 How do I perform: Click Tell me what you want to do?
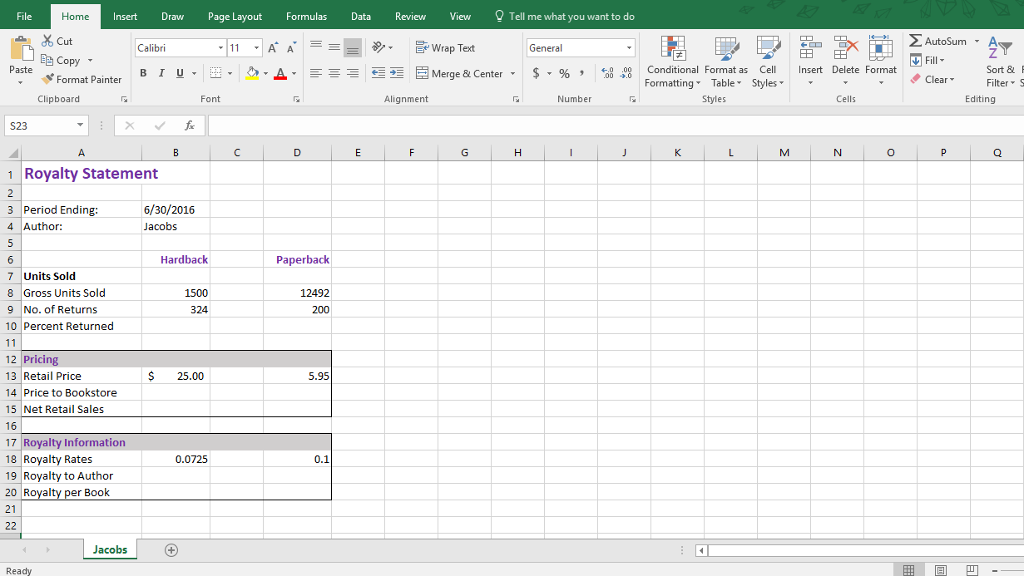coord(570,16)
